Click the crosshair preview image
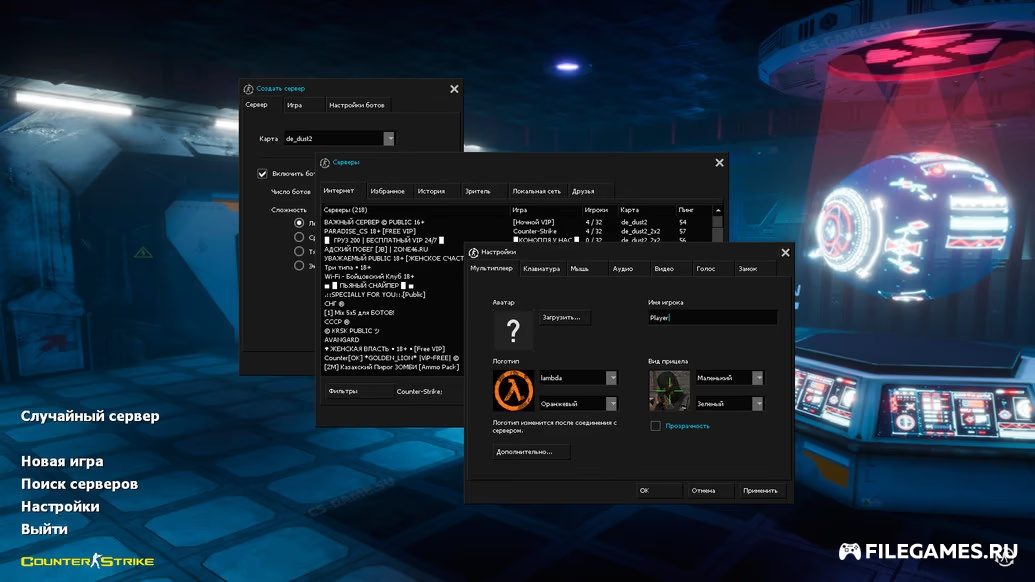Viewport: 1035px width, 582px height. [x=669, y=391]
